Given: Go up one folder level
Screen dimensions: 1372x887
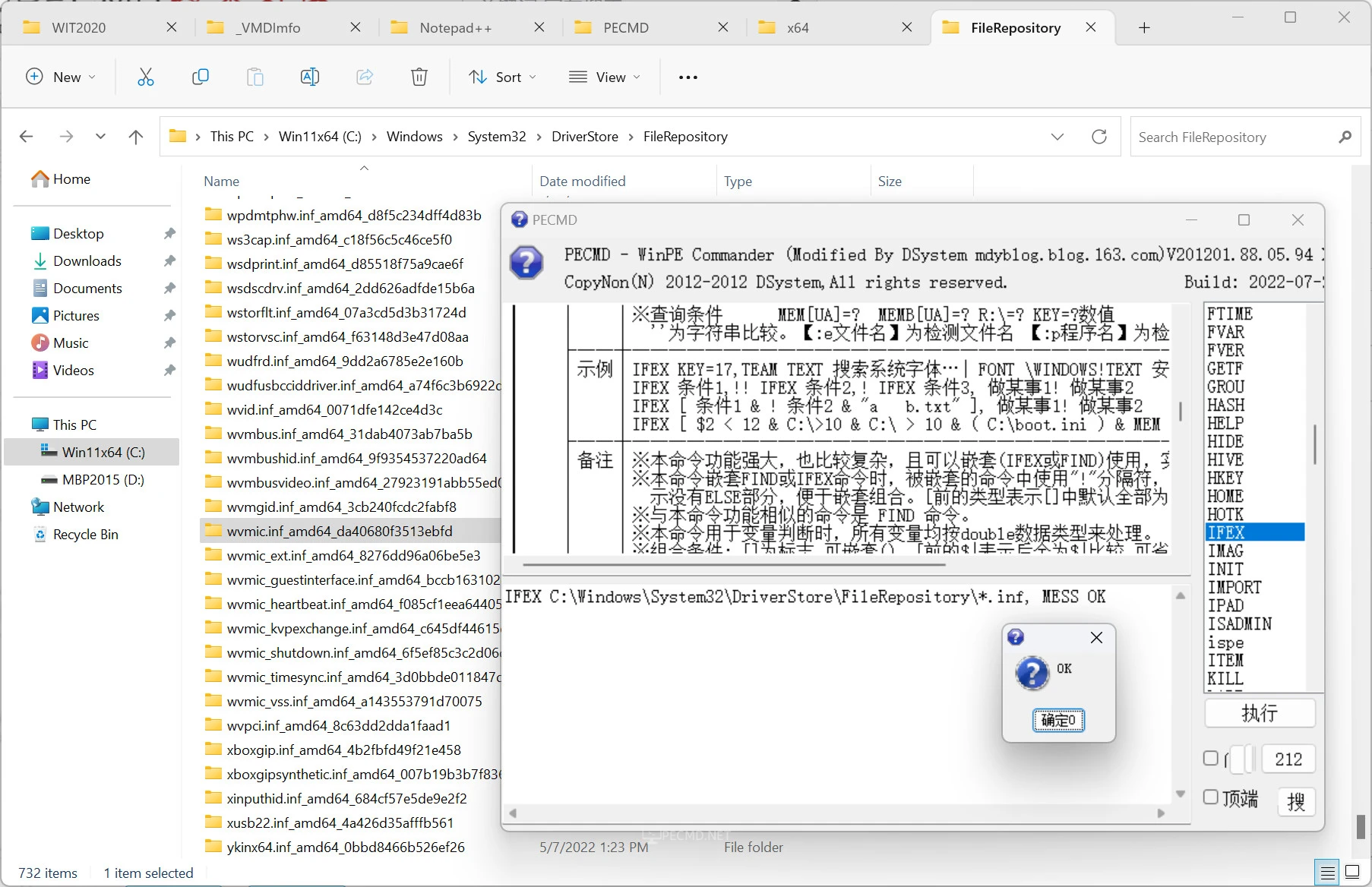Looking at the screenshot, I should coord(136,137).
